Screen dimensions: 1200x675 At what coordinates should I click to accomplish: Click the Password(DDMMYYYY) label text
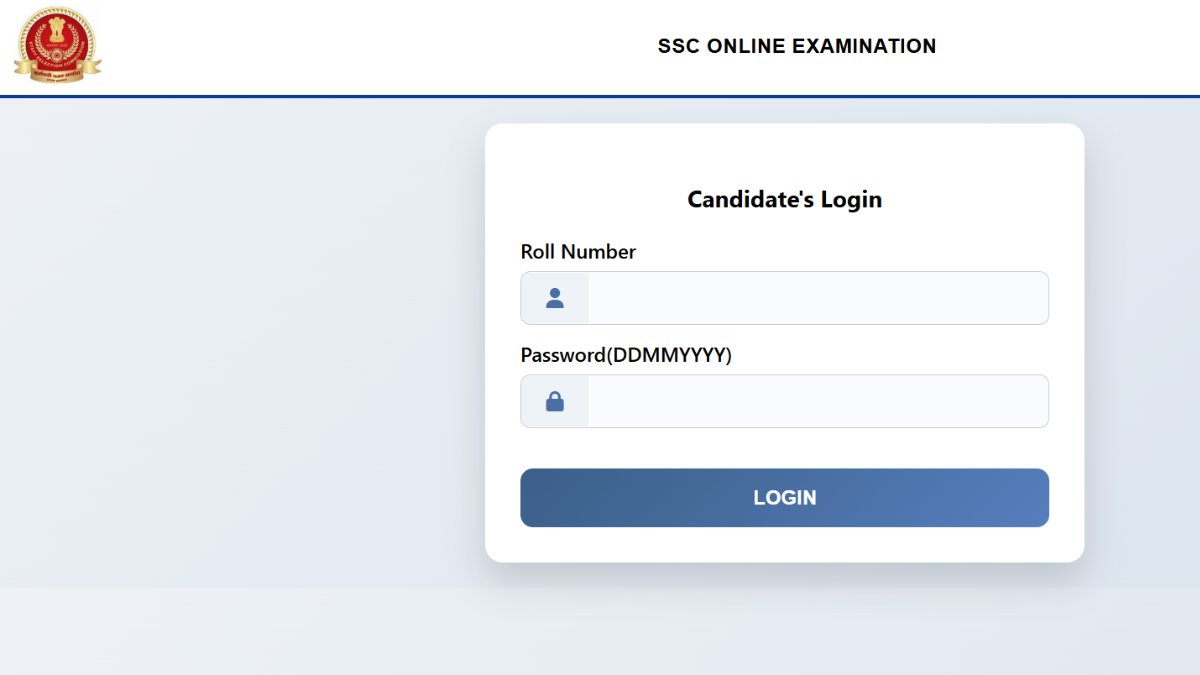coord(626,355)
